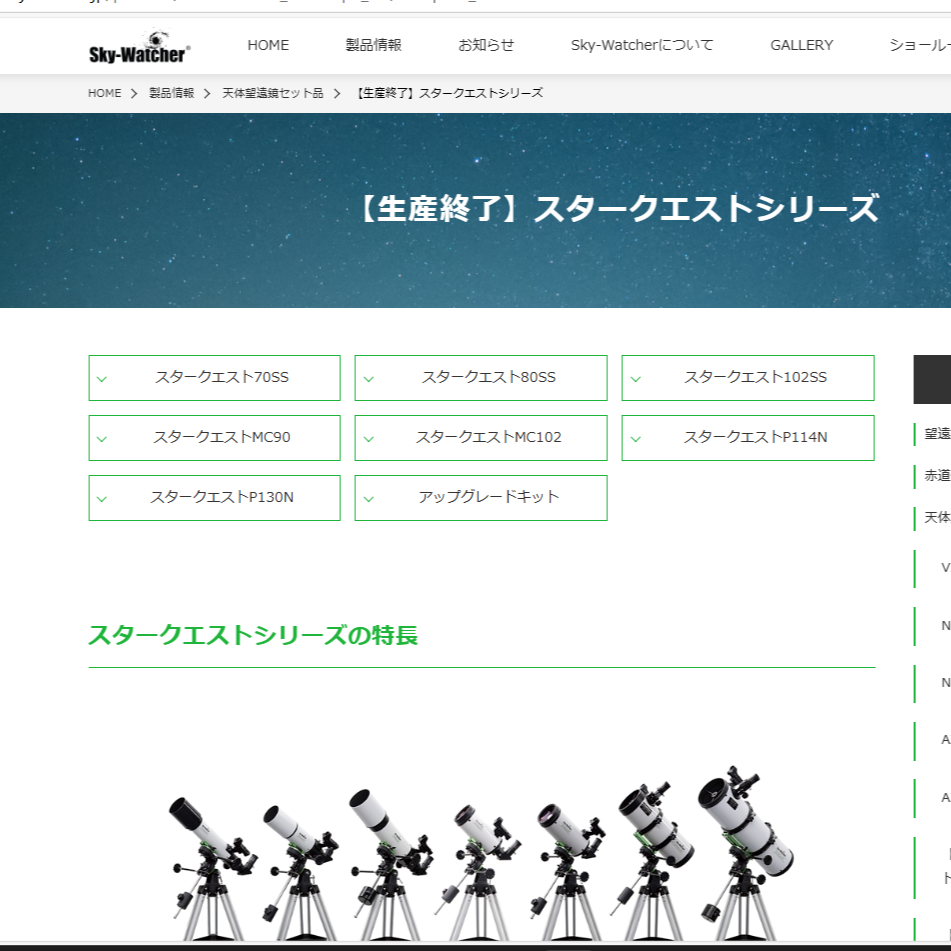Click the Sky-Watcher logo
This screenshot has height=951, width=951.
[x=139, y=47]
